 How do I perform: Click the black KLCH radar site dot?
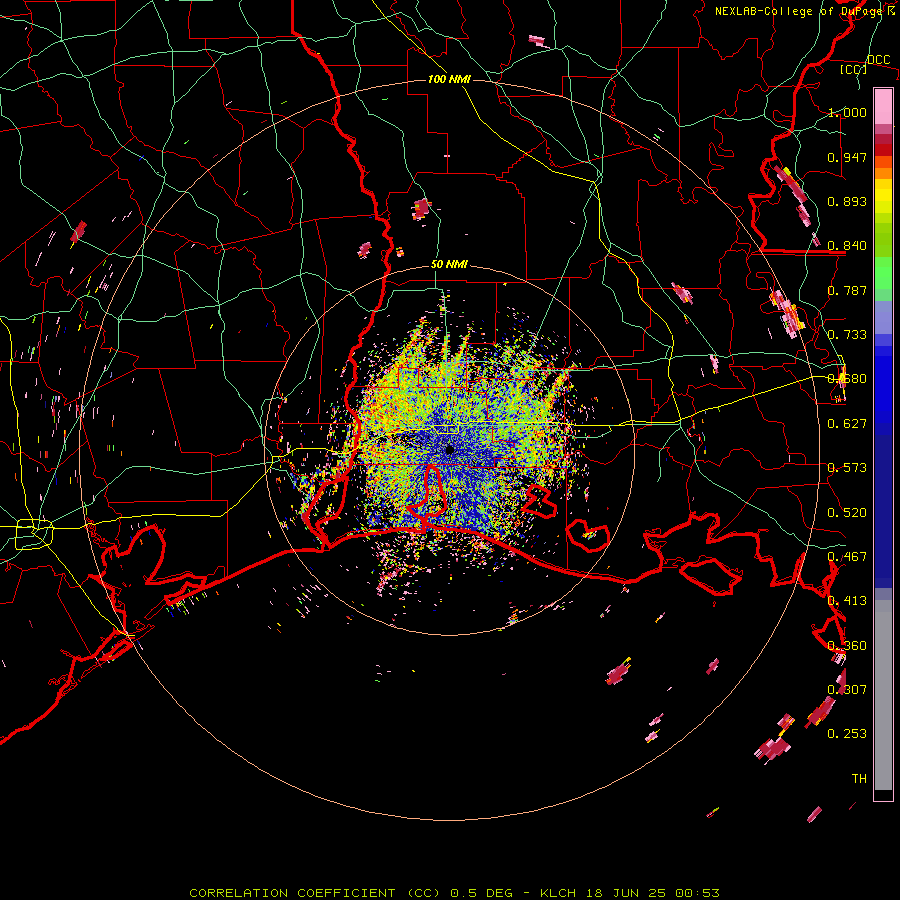tap(449, 450)
